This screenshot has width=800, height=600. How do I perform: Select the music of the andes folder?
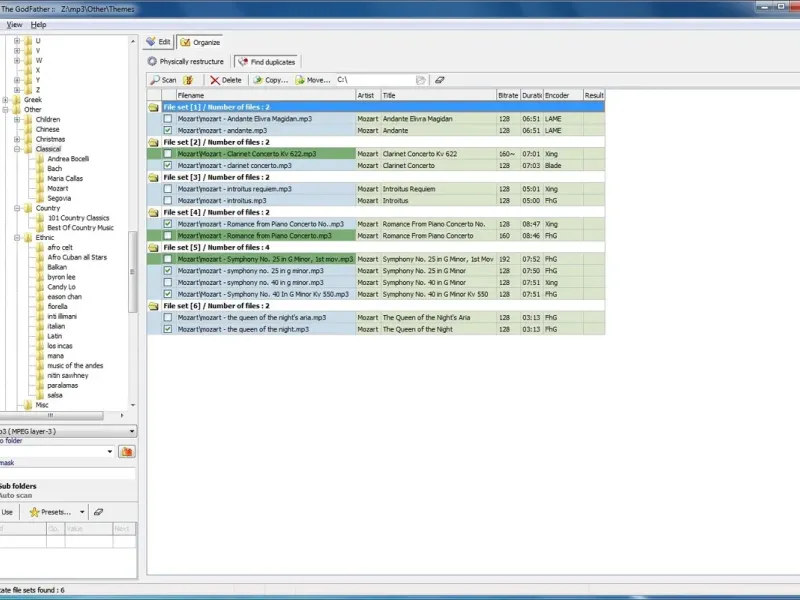point(75,365)
